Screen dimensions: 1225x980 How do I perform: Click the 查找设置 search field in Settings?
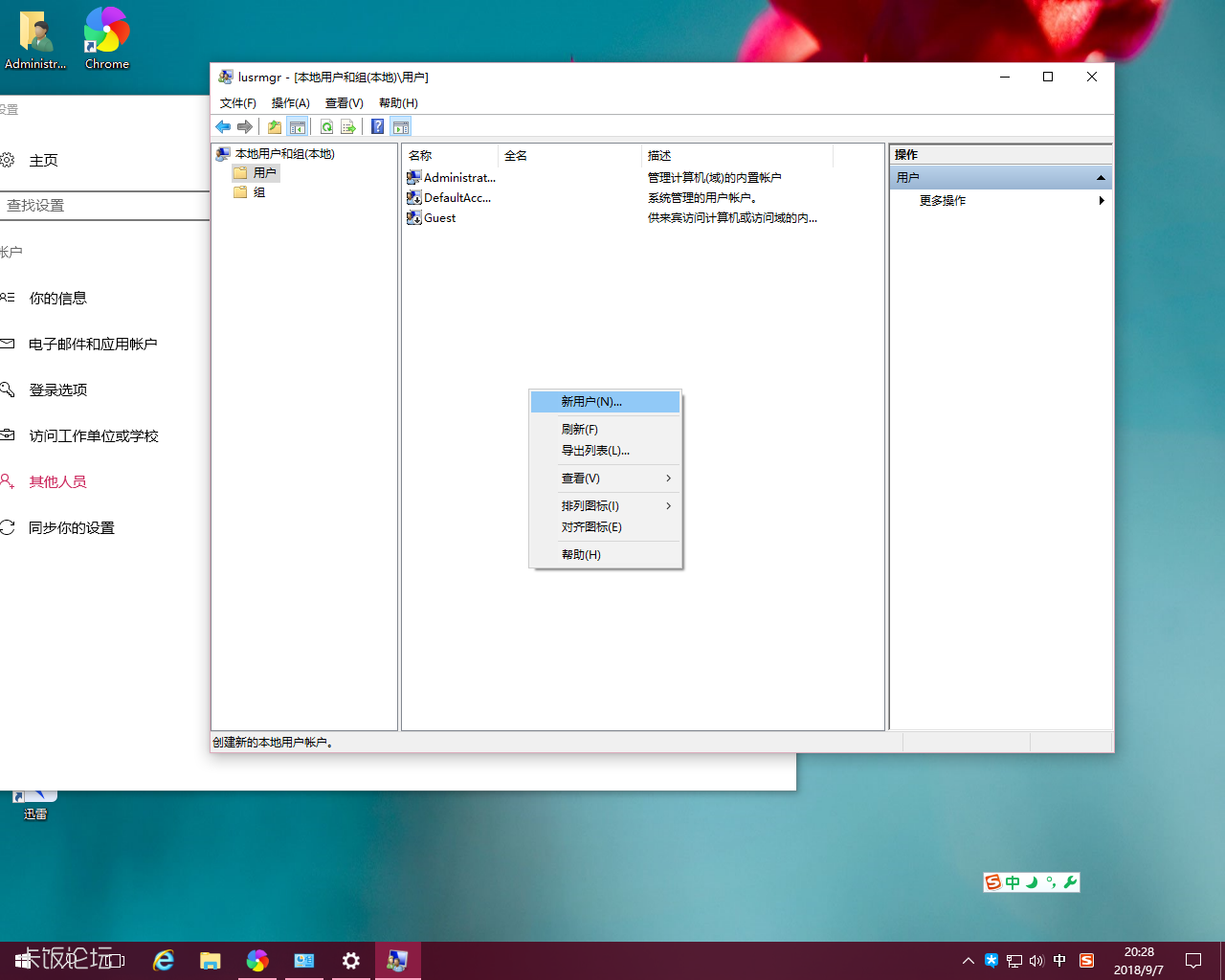104,206
